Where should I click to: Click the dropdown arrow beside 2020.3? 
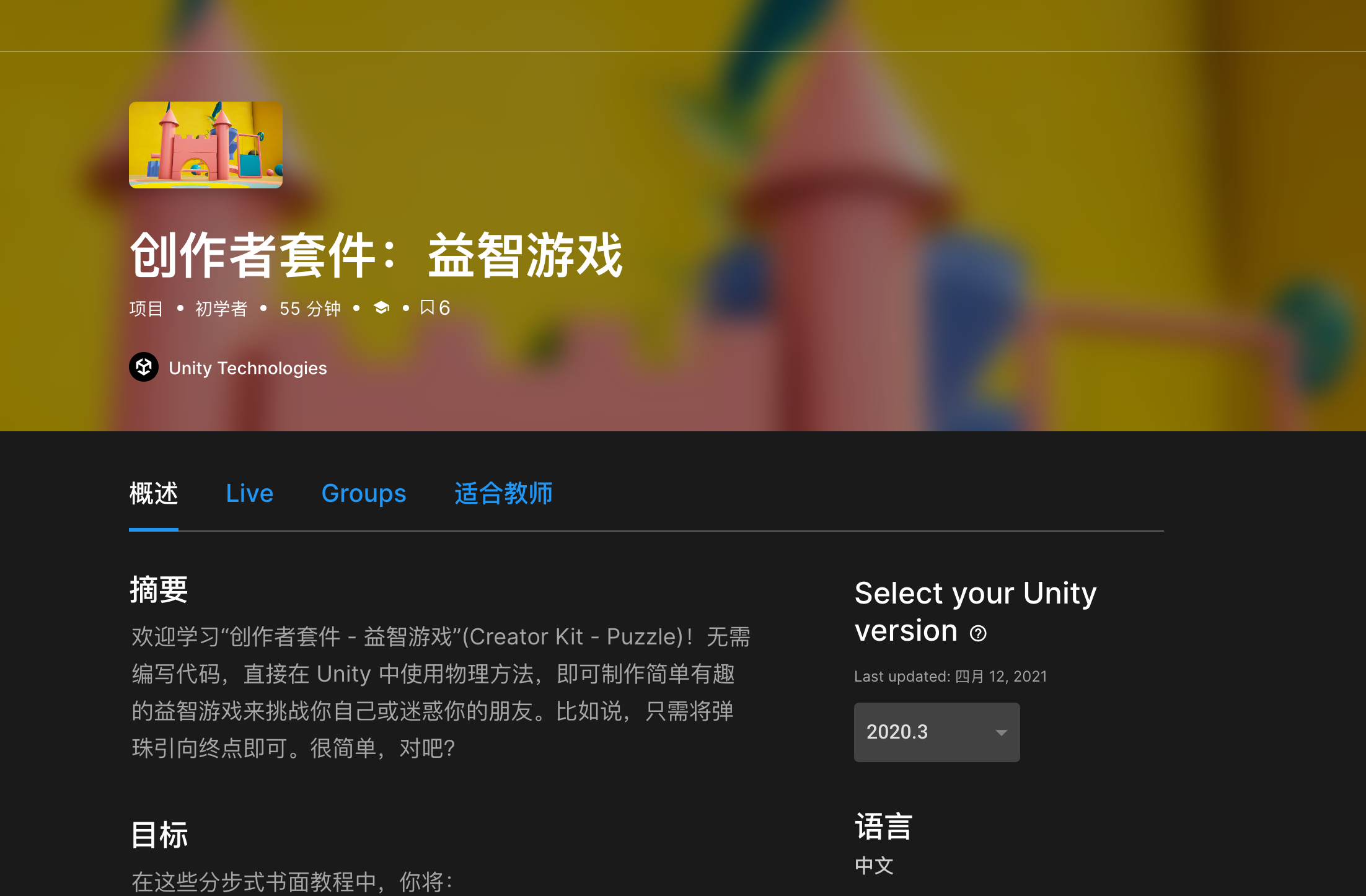coord(1001,732)
